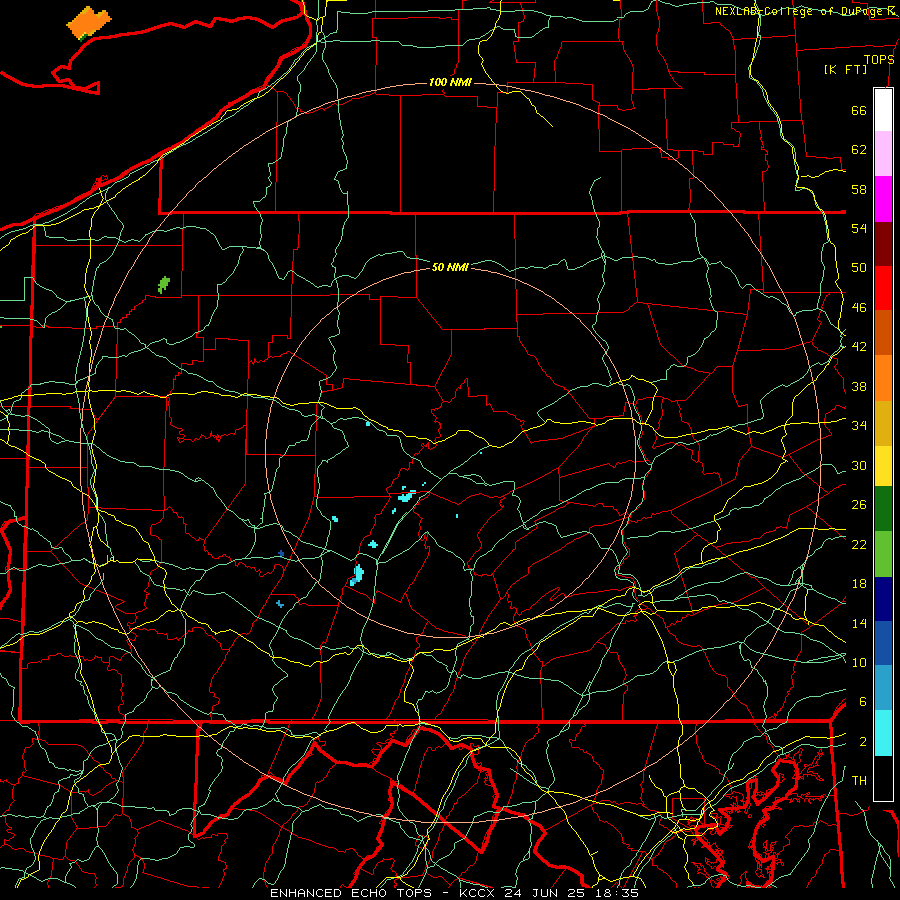900x900 pixels.
Task: Click the '66' legend value
Action: (859, 110)
